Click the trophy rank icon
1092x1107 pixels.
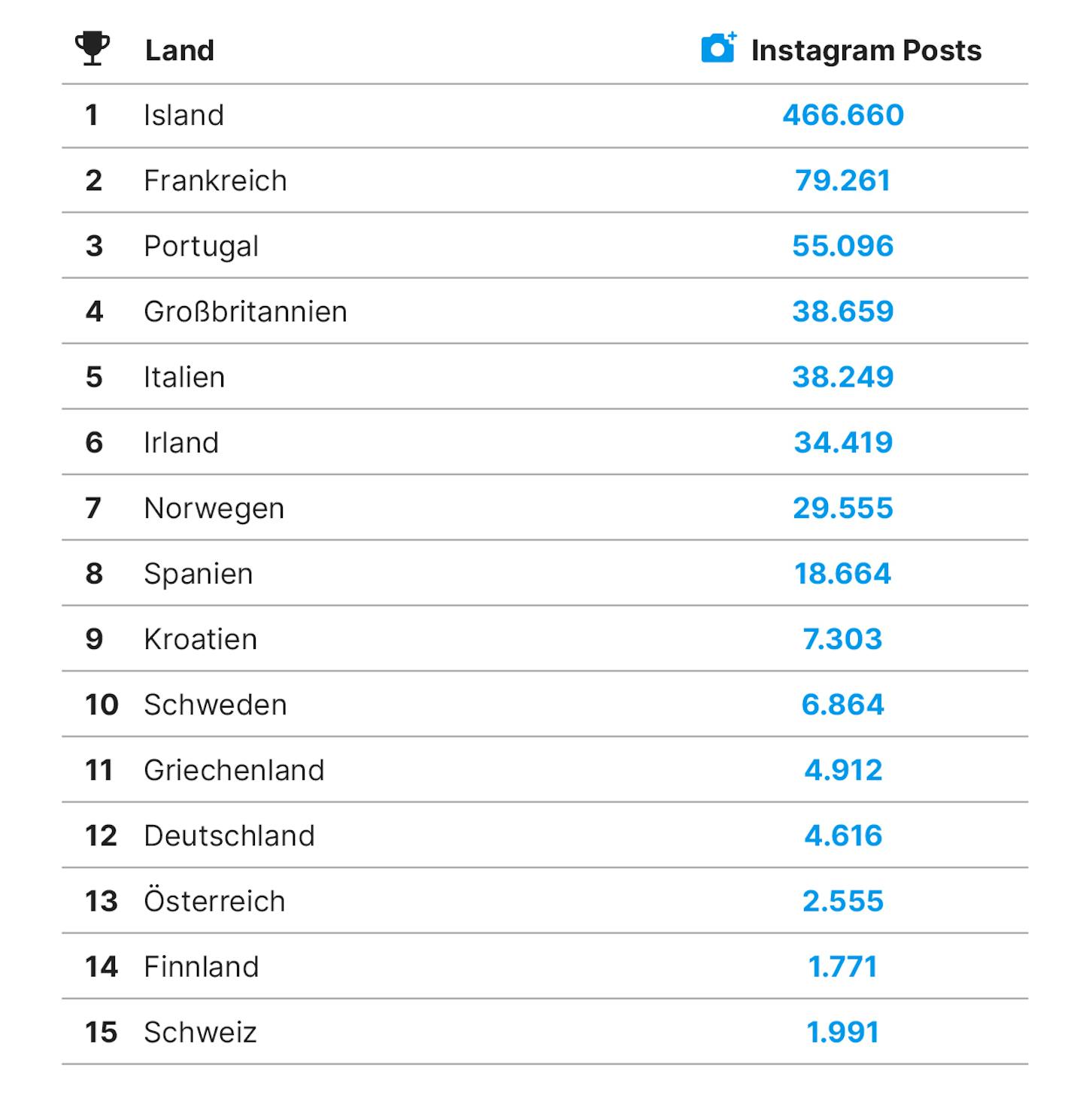93,50
